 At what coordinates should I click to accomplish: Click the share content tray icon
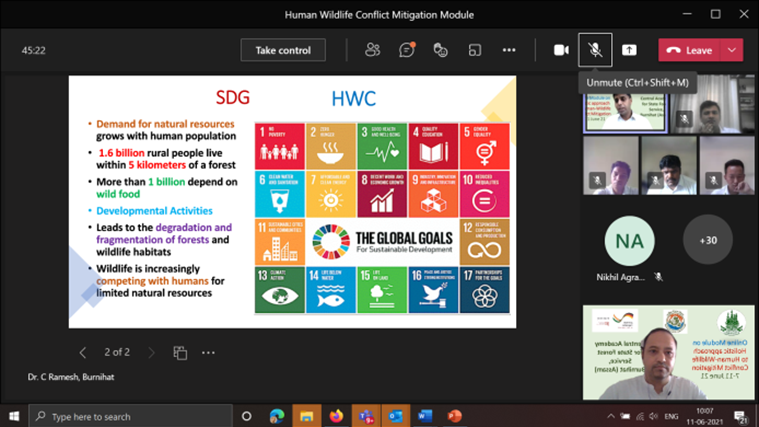click(x=629, y=50)
